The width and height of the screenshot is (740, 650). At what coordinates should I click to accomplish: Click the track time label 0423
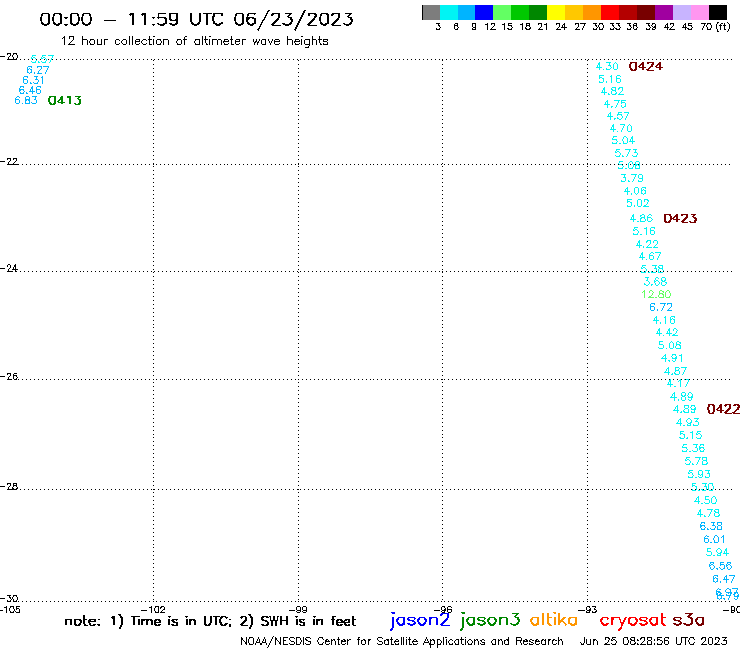tap(680, 219)
